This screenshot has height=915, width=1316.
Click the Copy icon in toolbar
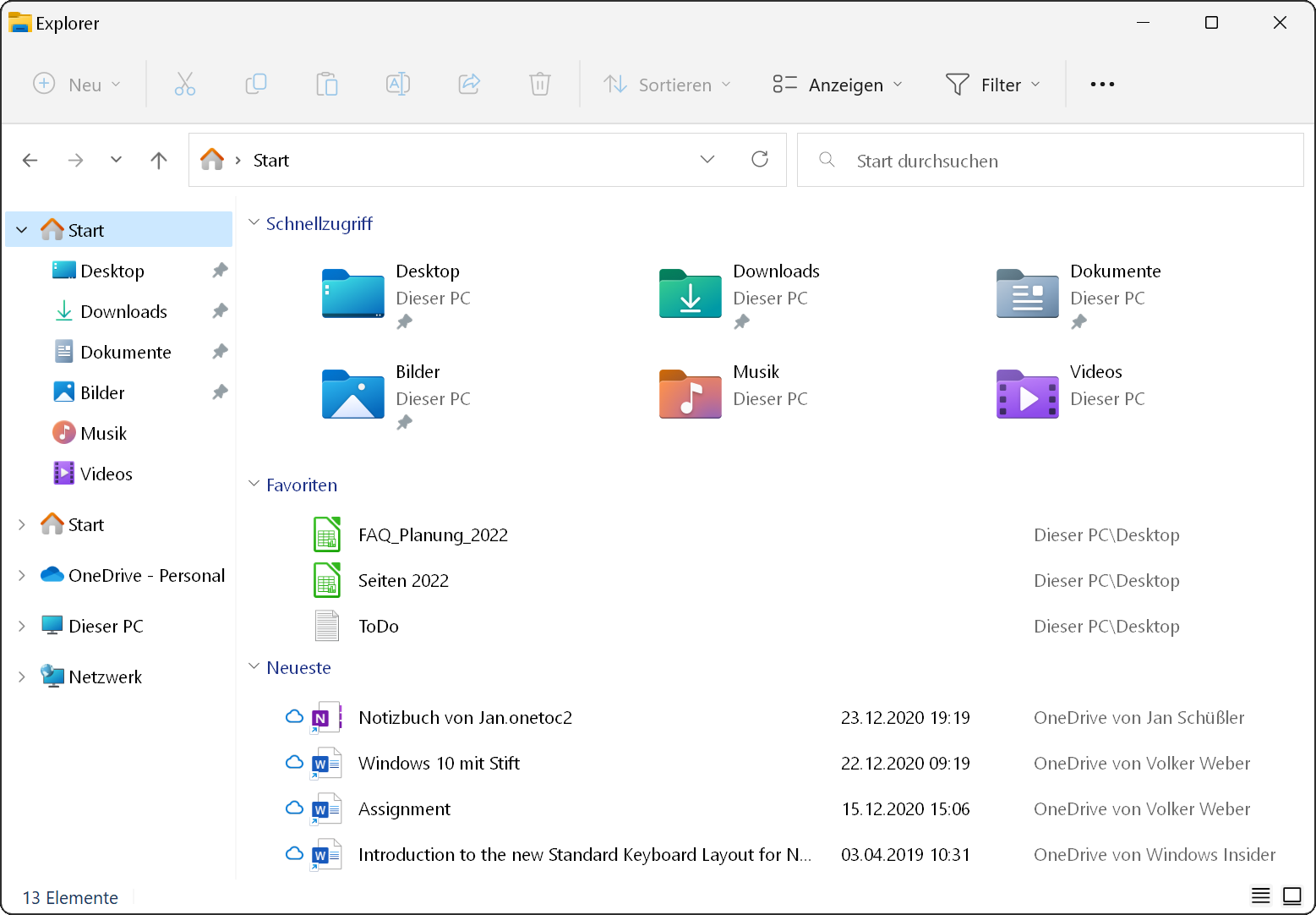click(x=256, y=85)
